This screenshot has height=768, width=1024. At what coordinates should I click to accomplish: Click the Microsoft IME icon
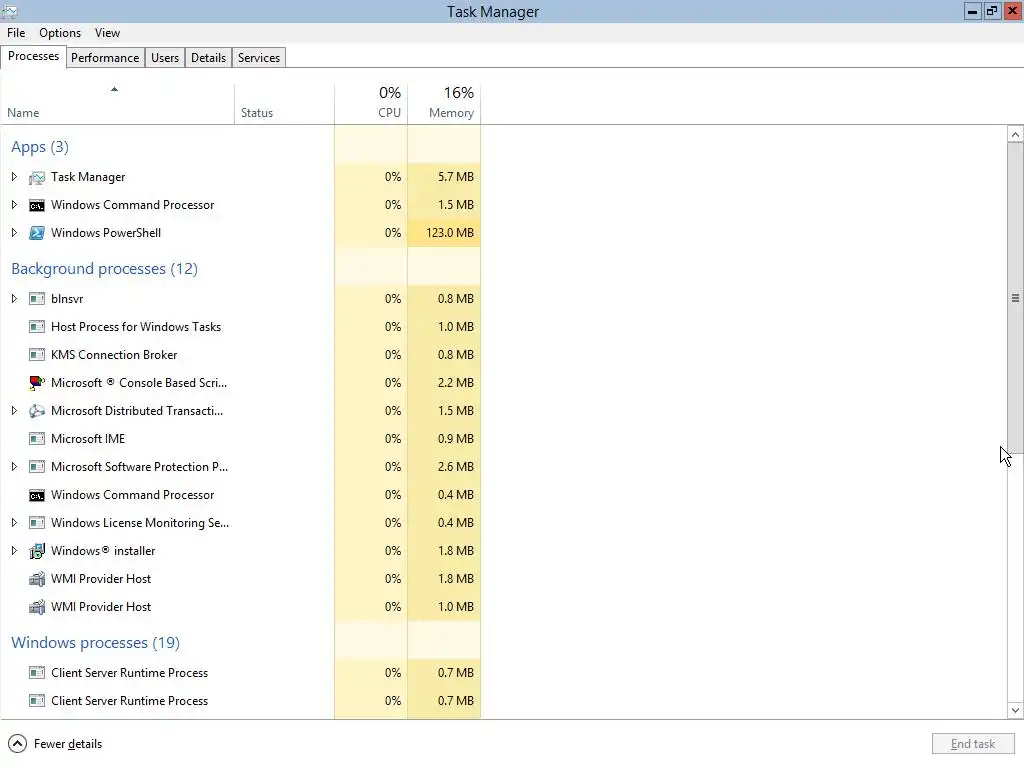point(37,440)
